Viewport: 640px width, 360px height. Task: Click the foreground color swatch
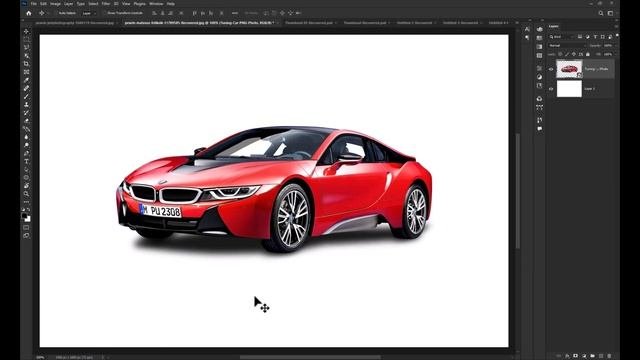coord(24,216)
